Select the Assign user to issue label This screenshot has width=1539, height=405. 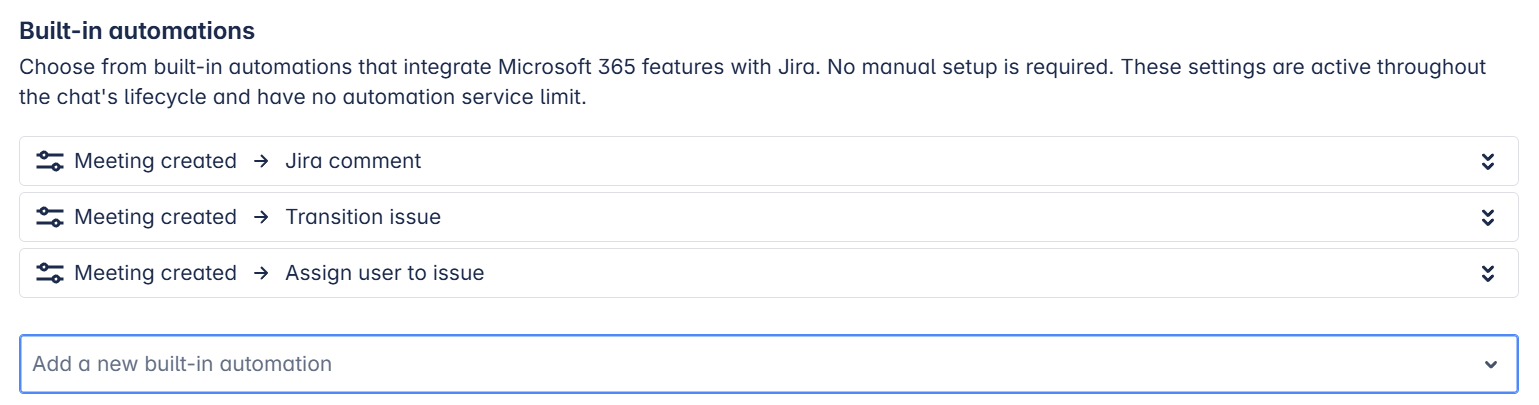point(385,273)
